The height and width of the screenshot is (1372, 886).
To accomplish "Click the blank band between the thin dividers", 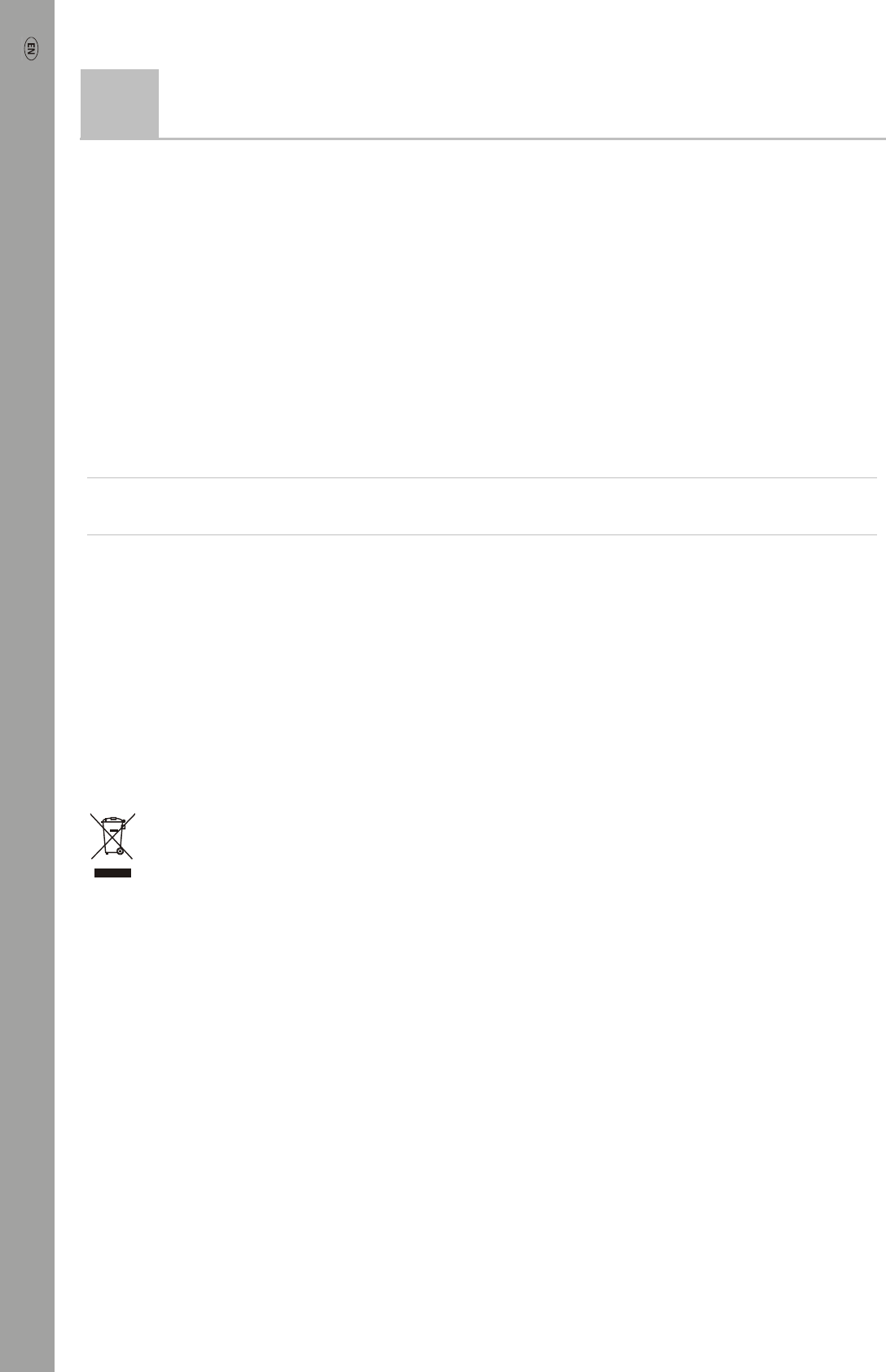I will [x=482, y=506].
